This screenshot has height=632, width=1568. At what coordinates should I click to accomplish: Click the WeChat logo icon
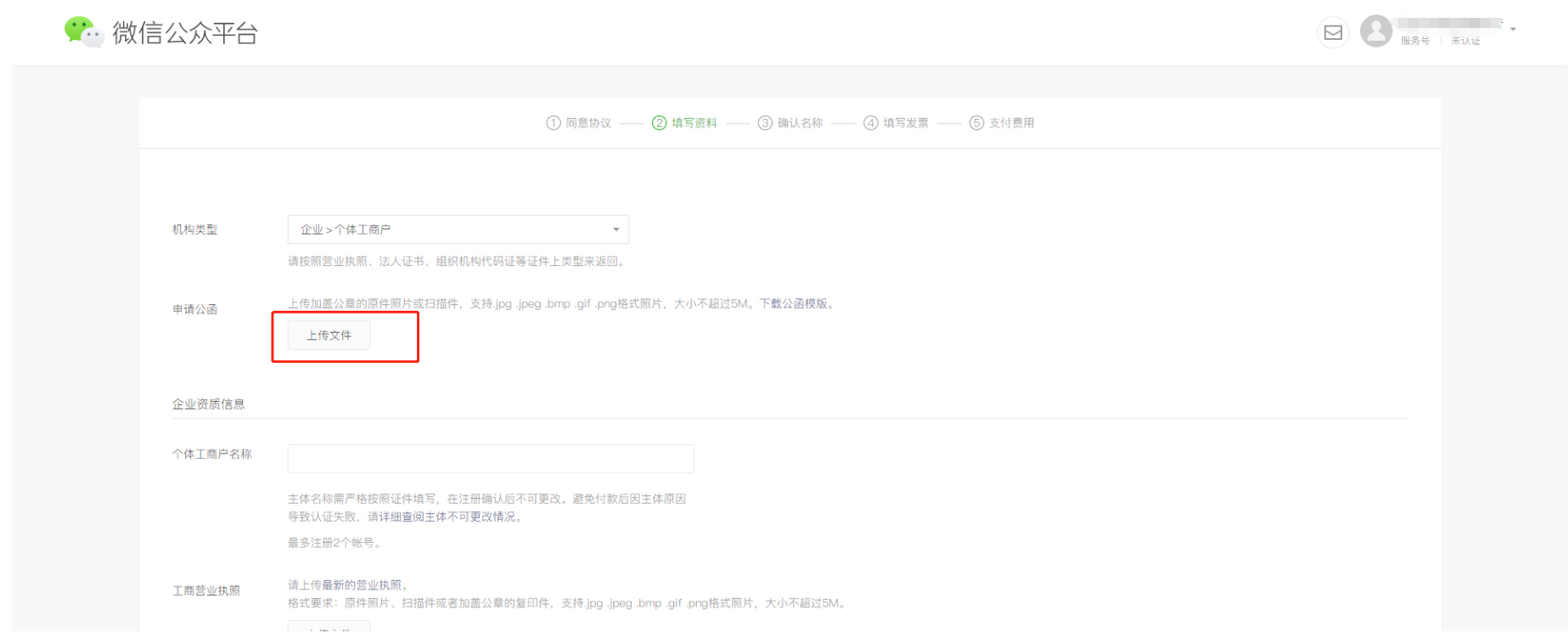click(x=83, y=32)
